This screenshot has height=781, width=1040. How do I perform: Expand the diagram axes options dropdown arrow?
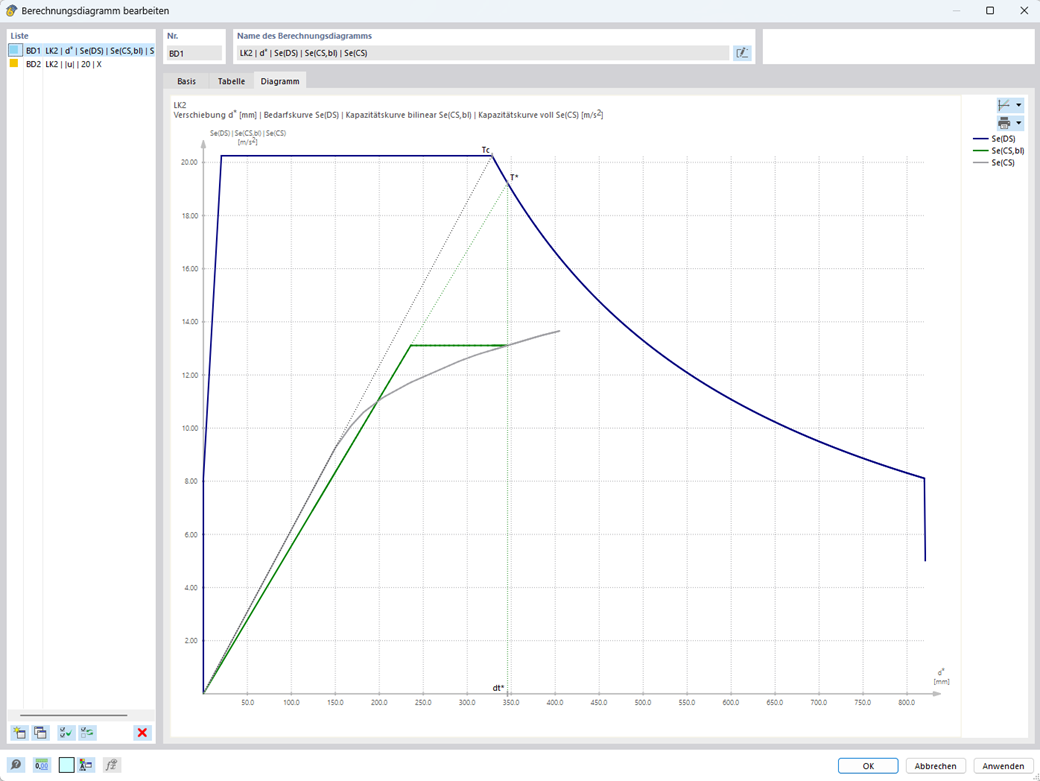[x=1019, y=105]
